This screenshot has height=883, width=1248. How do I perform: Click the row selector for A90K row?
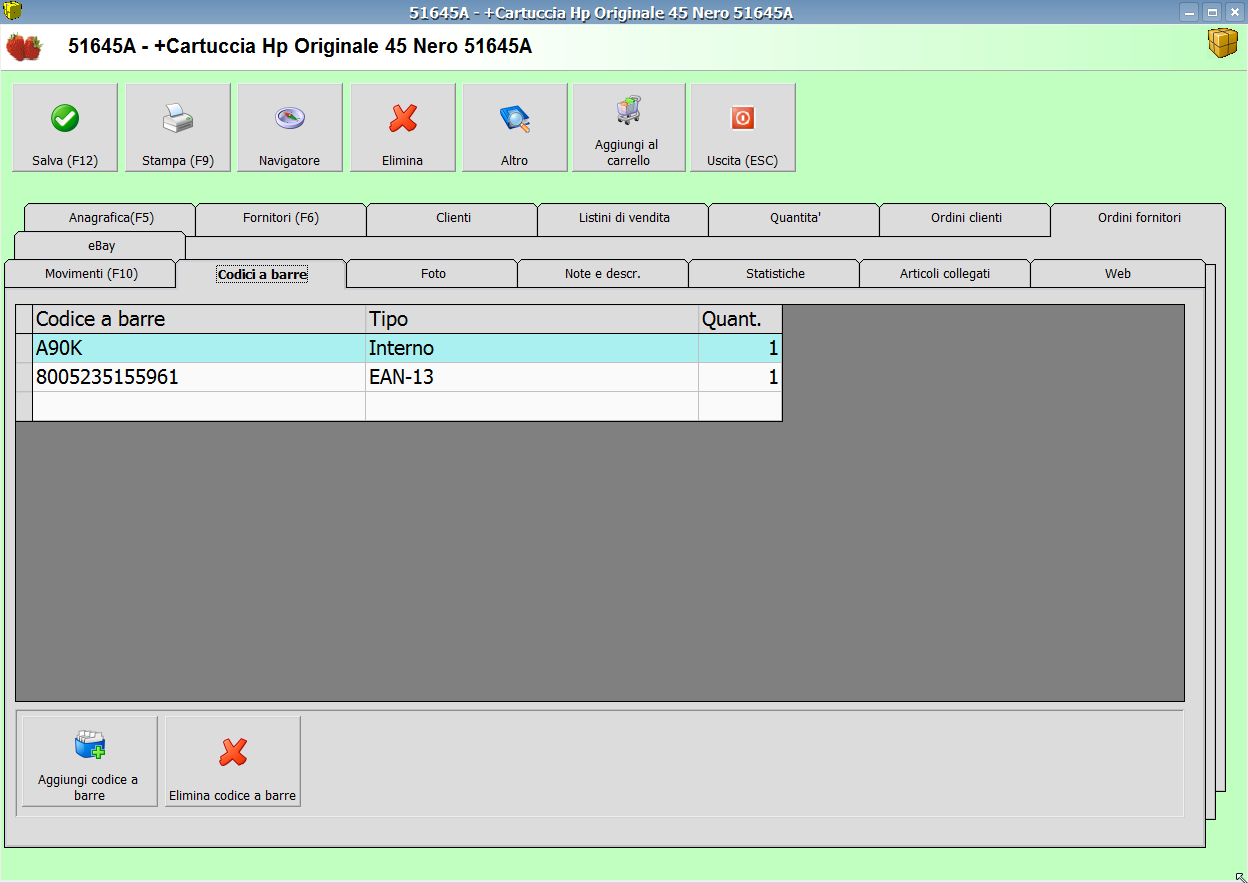[x=24, y=348]
